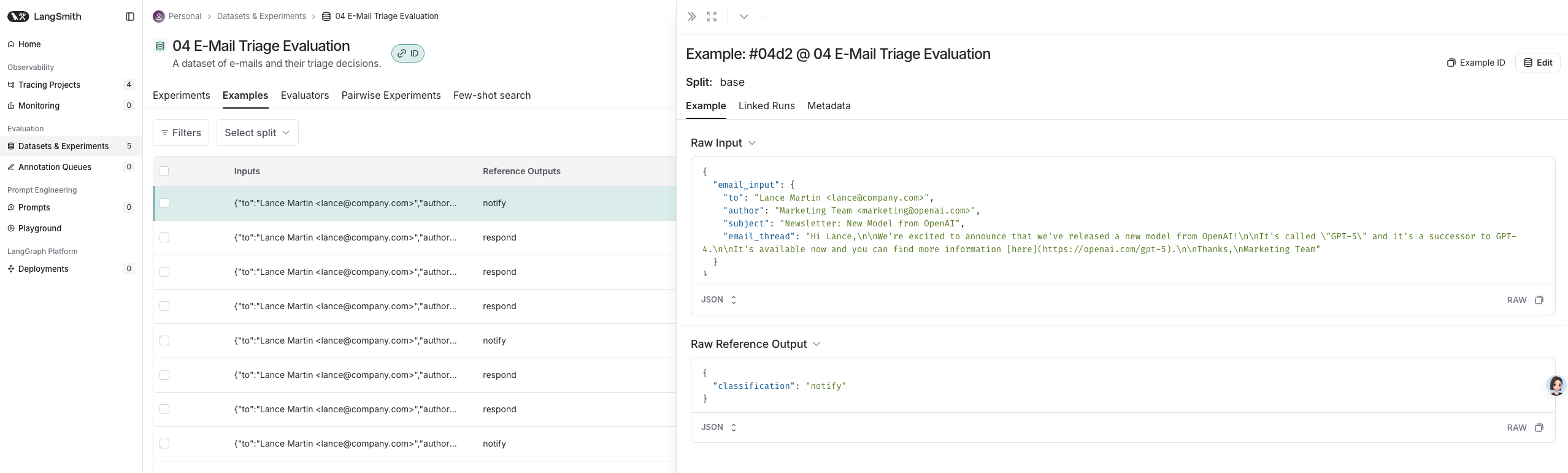Screen dimensions: 1568x473
Task: Open the user avatar chat bubble
Action: tap(1556, 385)
